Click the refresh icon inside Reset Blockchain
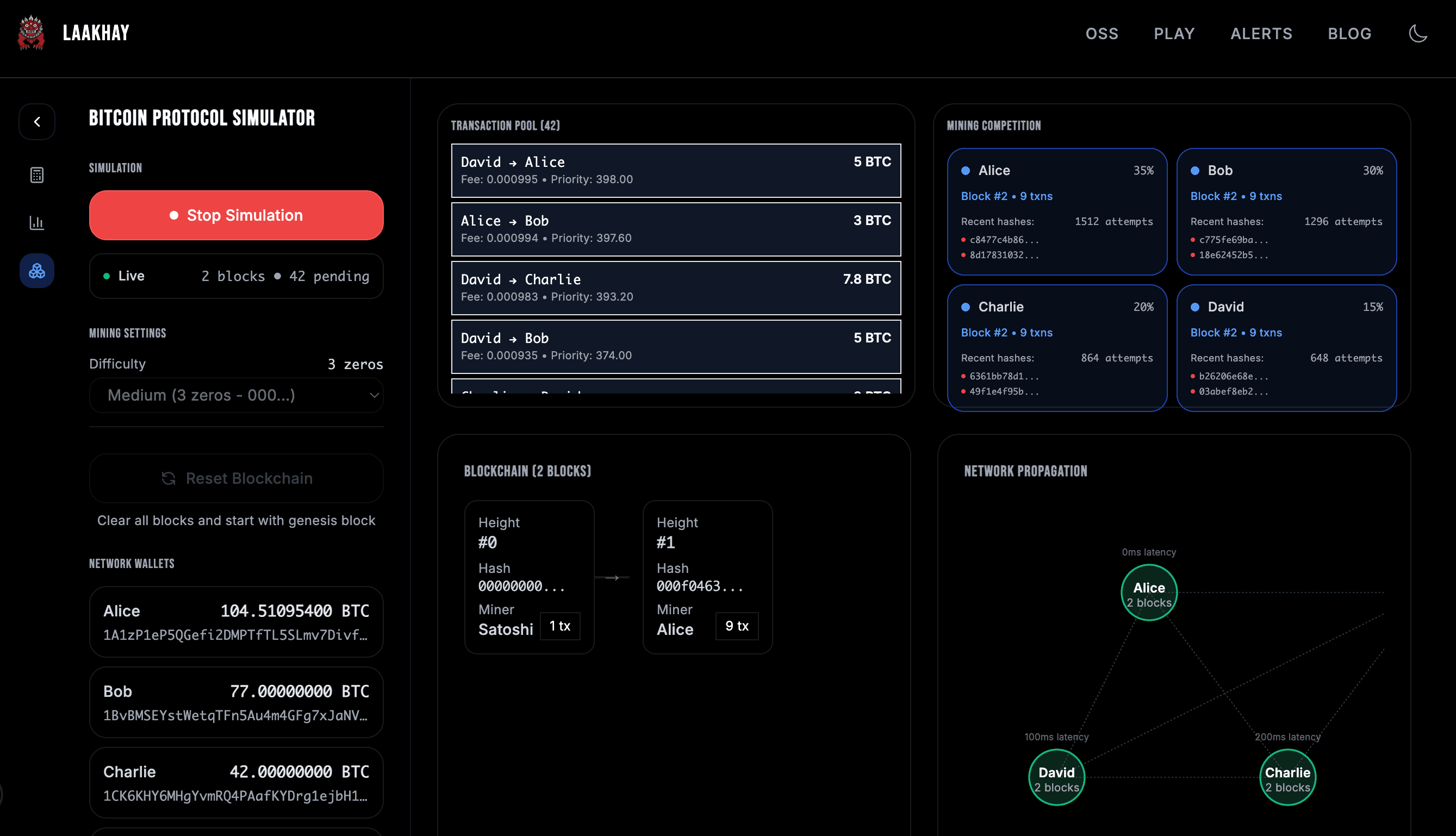 point(167,478)
